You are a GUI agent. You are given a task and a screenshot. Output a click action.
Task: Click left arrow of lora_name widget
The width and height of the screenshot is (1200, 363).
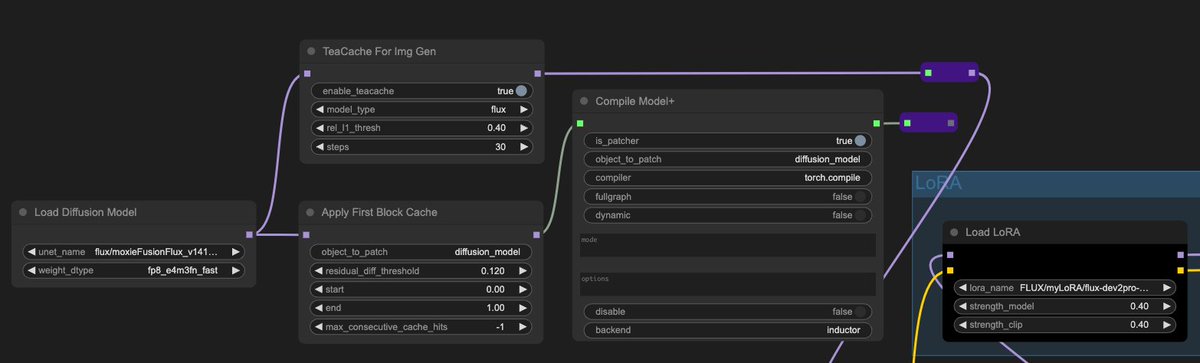click(x=962, y=288)
